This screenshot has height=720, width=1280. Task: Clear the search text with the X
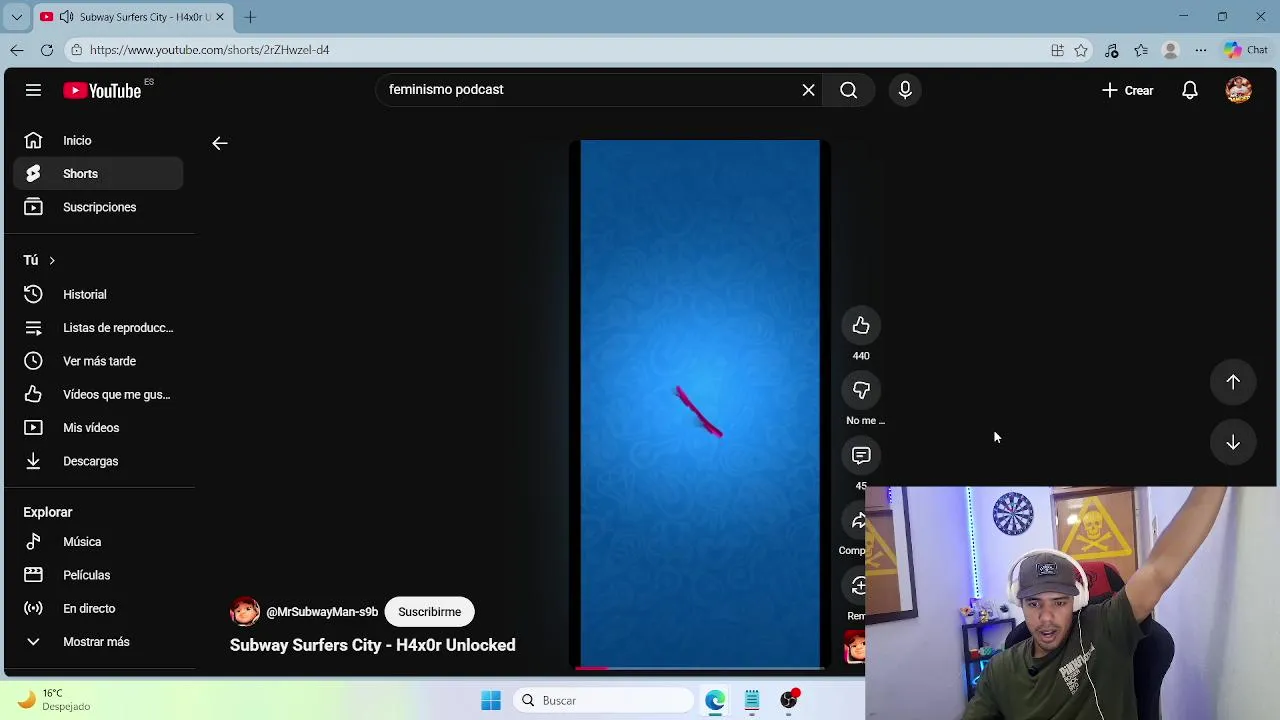[x=808, y=90]
